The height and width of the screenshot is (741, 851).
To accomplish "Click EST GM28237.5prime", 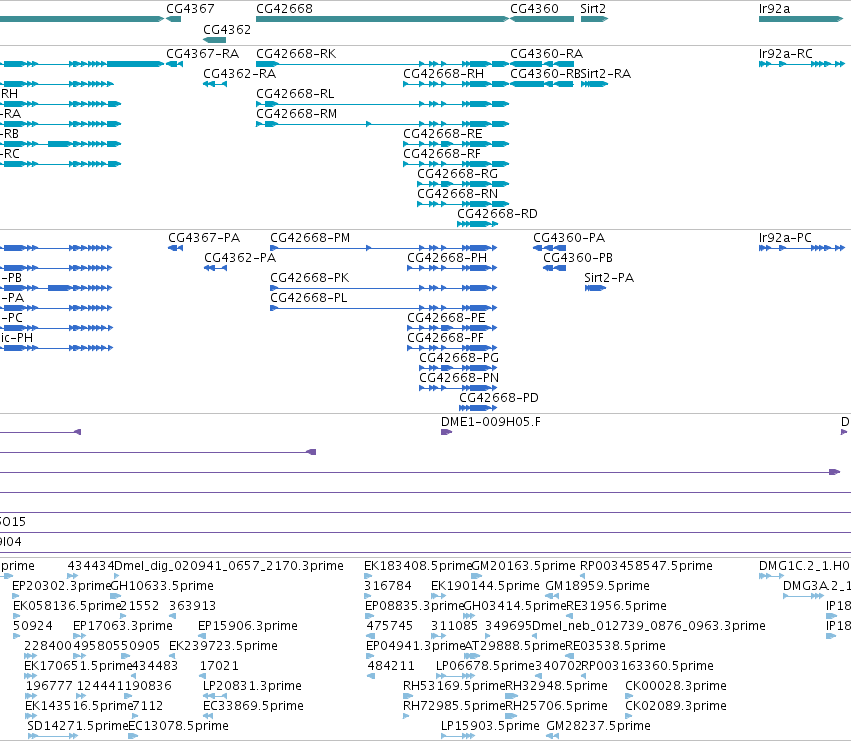I will tap(552, 736).
